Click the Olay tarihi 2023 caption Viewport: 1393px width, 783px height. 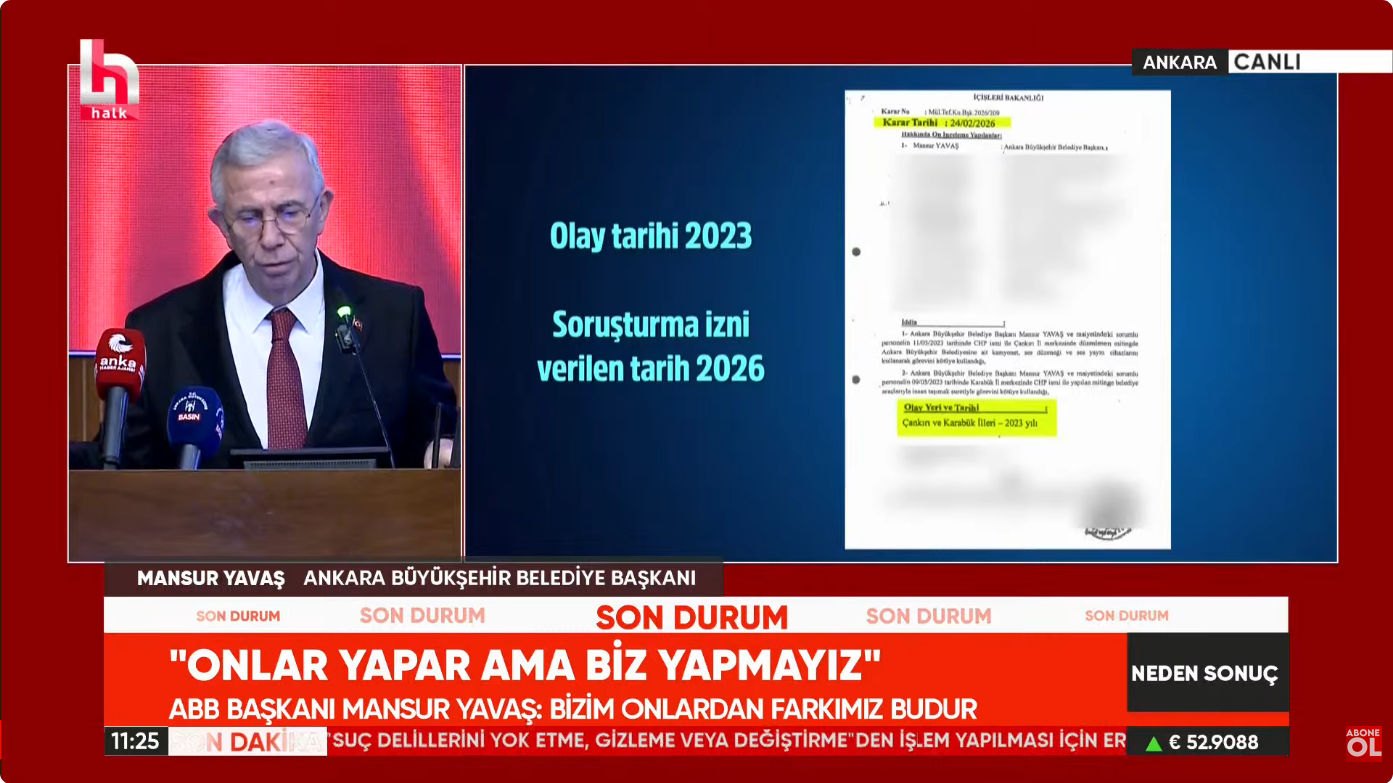tap(652, 236)
